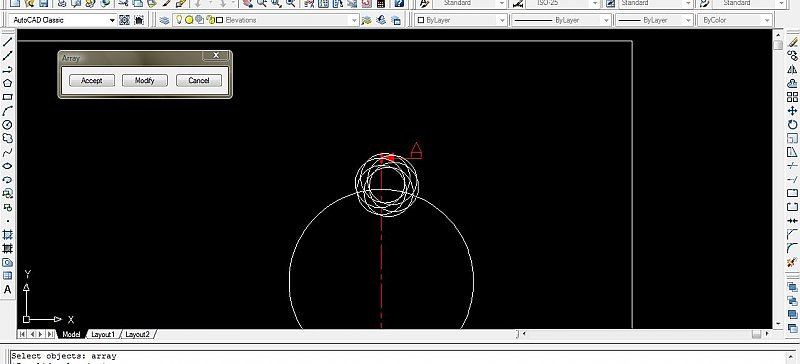Toggle freeze sun icon for Elevations layer
Image resolution: width=800 pixels, height=364 pixels.
point(189,20)
